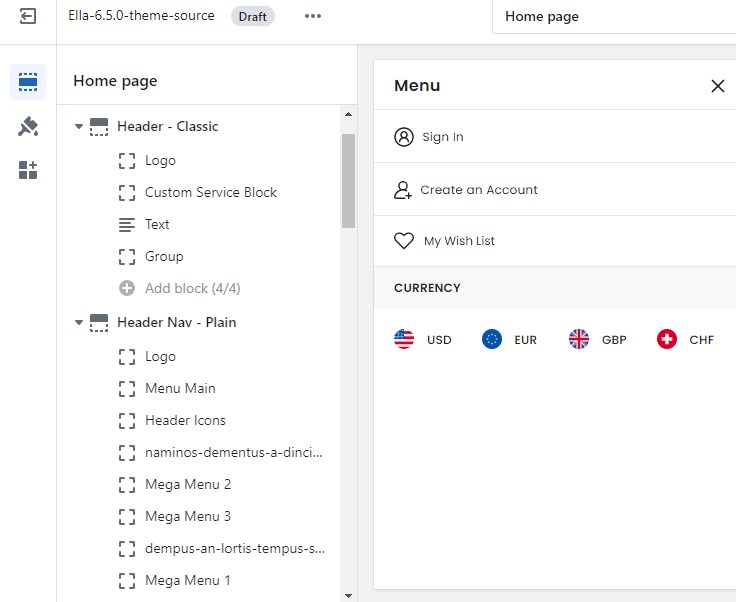Image resolution: width=736 pixels, height=602 pixels.
Task: Click the Header Nav - Plain section title
Action: point(176,322)
